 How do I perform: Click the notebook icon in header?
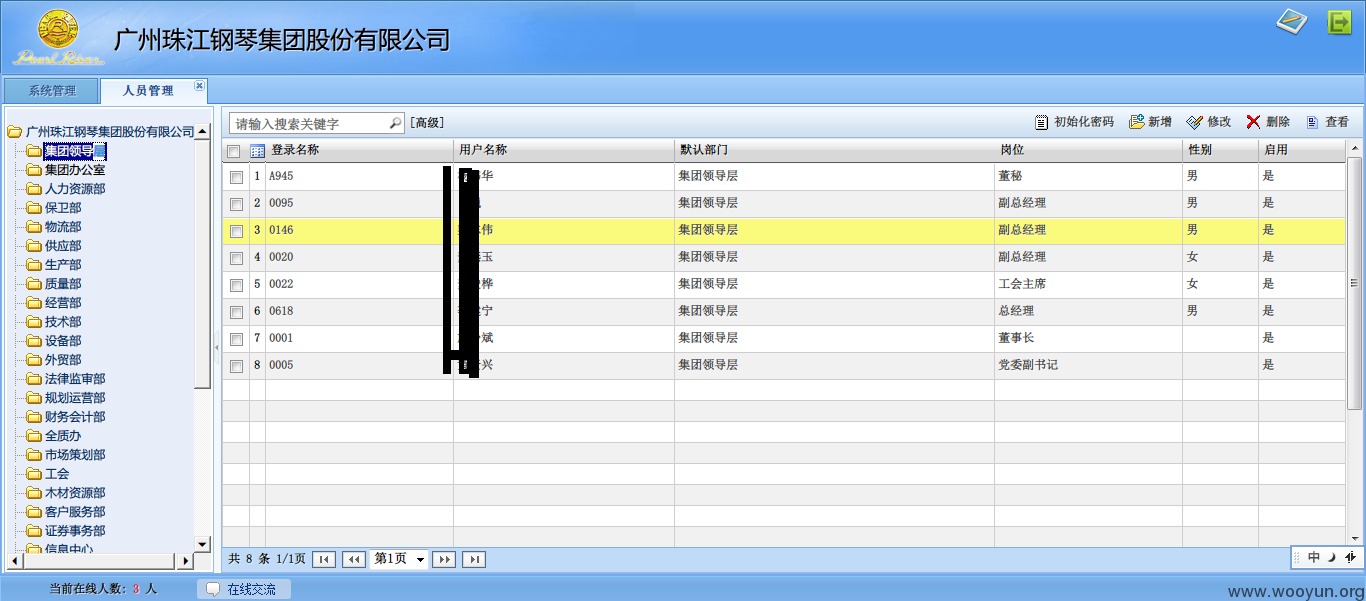[x=1292, y=21]
